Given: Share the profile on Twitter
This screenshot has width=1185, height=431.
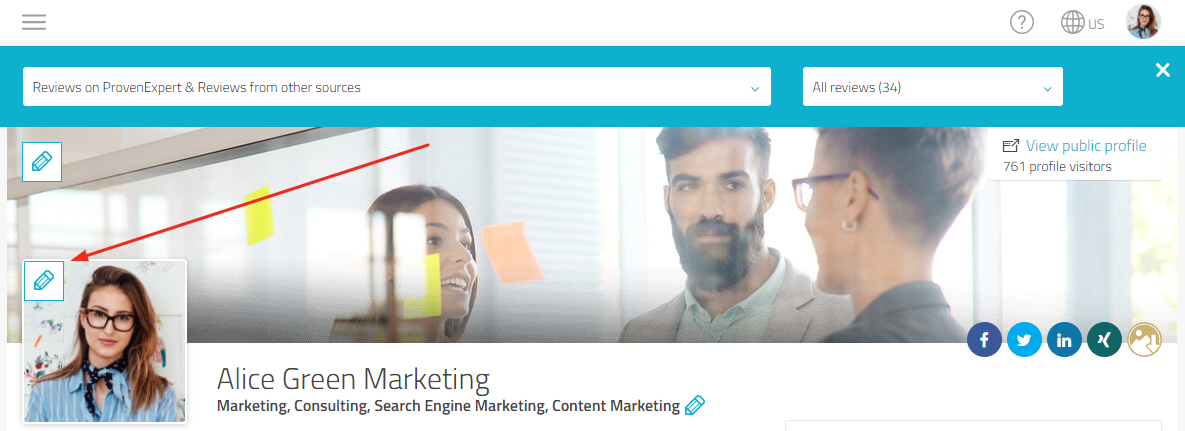Looking at the screenshot, I should (1024, 340).
